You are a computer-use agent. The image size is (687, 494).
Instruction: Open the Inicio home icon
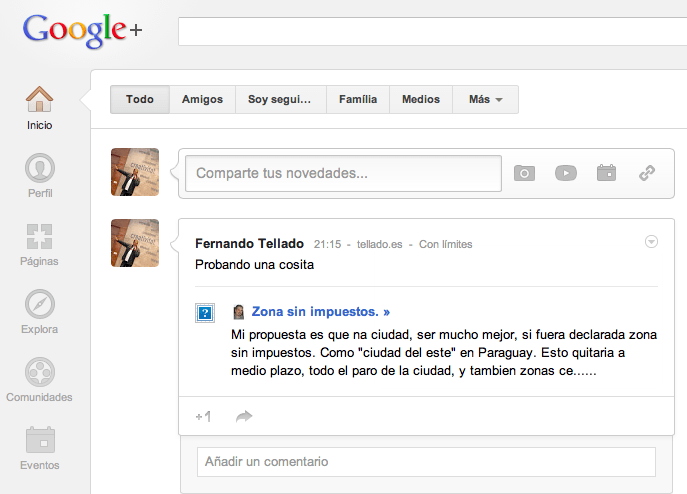click(40, 100)
